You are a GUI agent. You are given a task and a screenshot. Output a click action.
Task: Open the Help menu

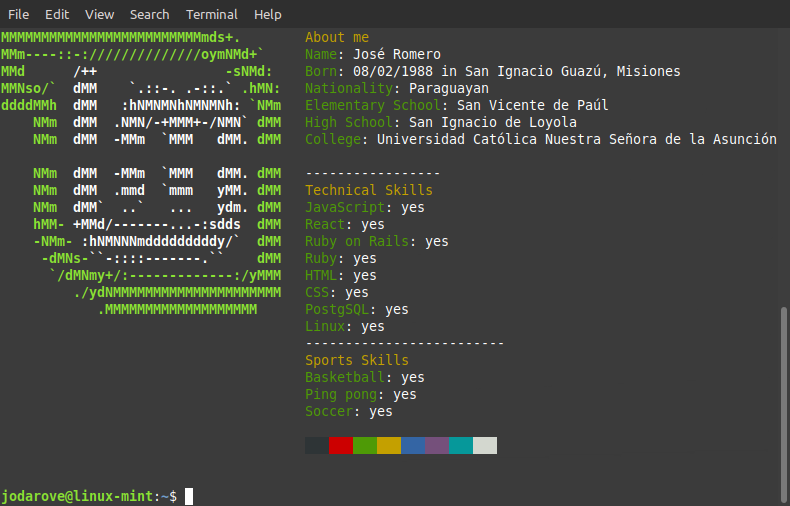coord(267,15)
